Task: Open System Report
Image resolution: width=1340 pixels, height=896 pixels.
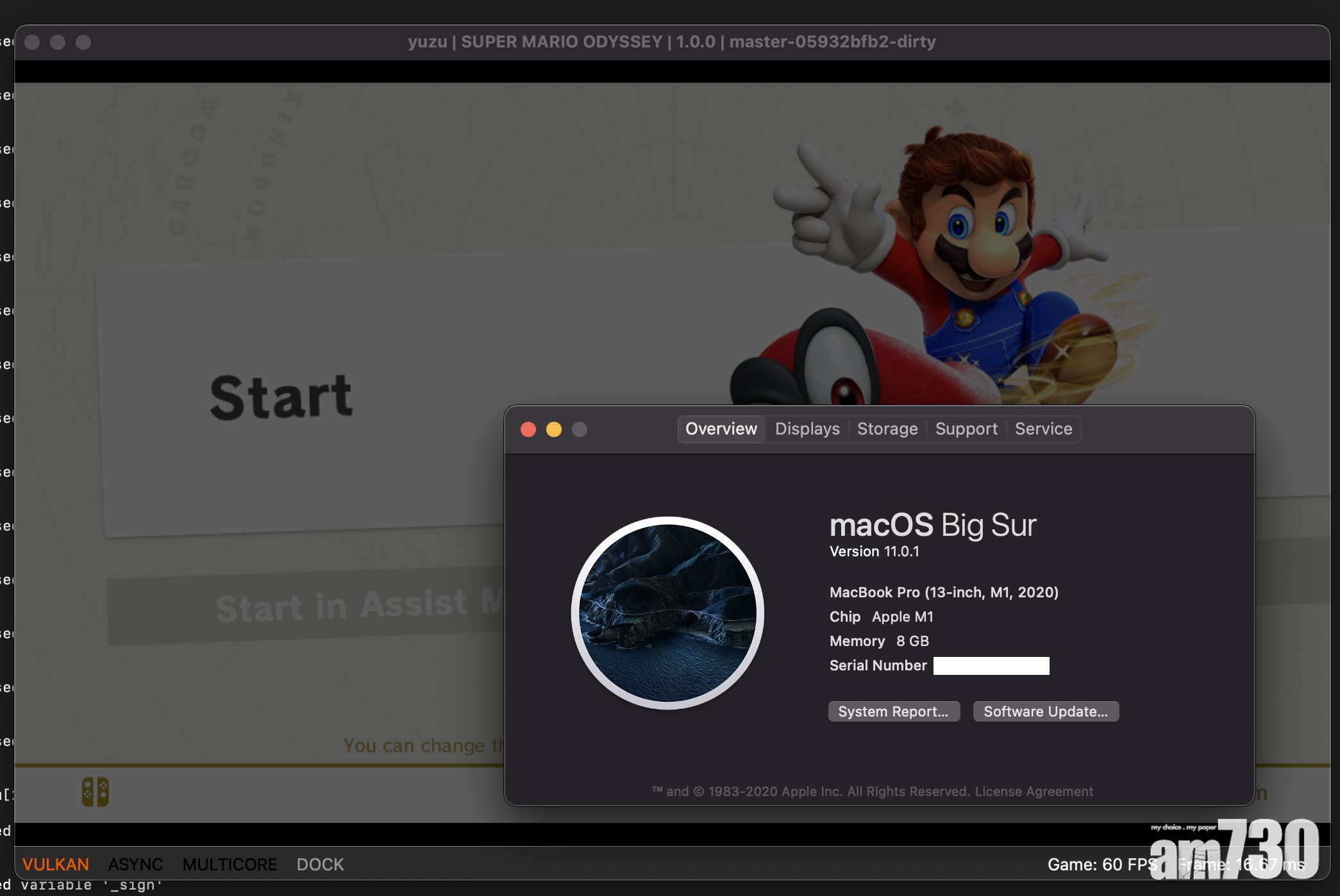Action: pos(893,711)
